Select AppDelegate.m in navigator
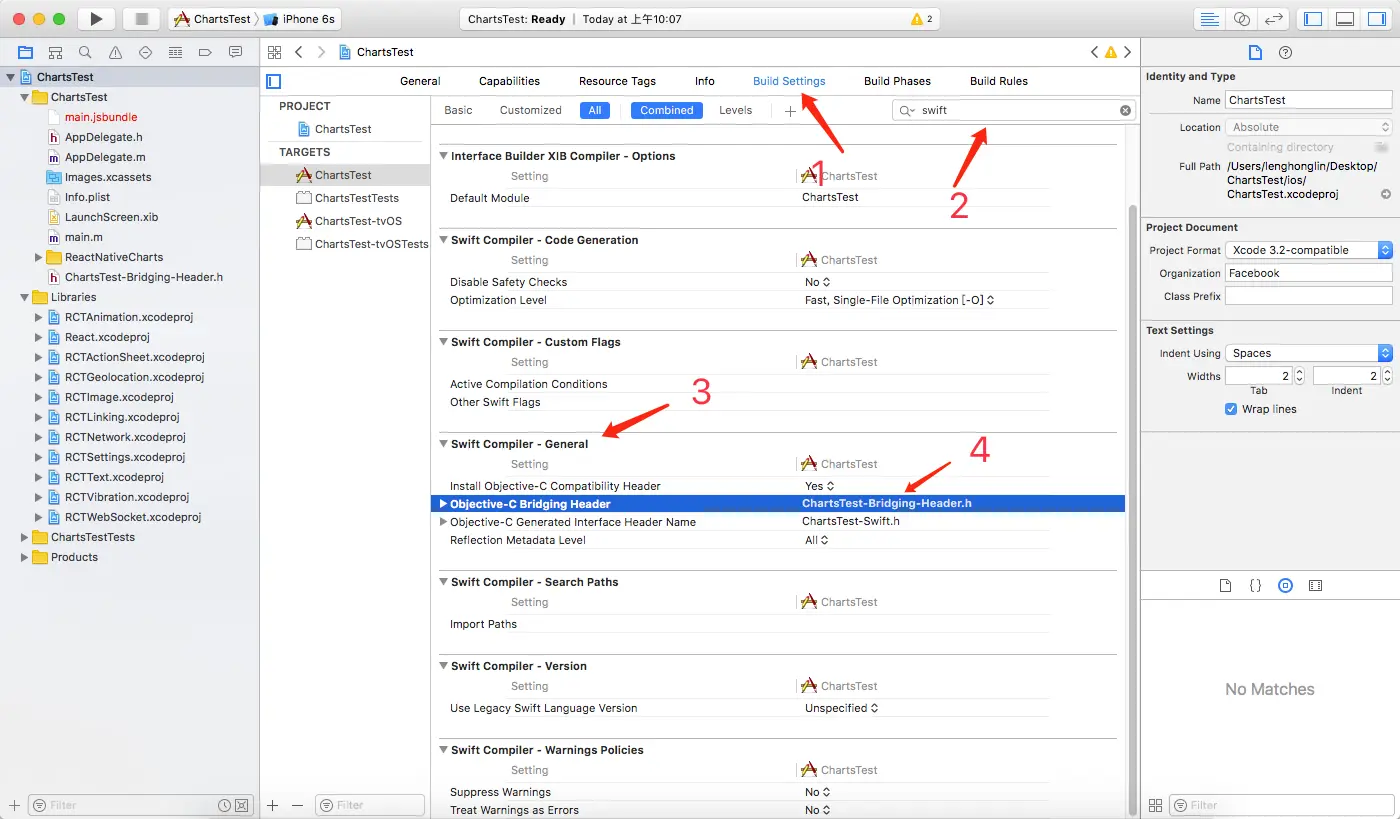This screenshot has height=819, width=1400. coord(105,157)
